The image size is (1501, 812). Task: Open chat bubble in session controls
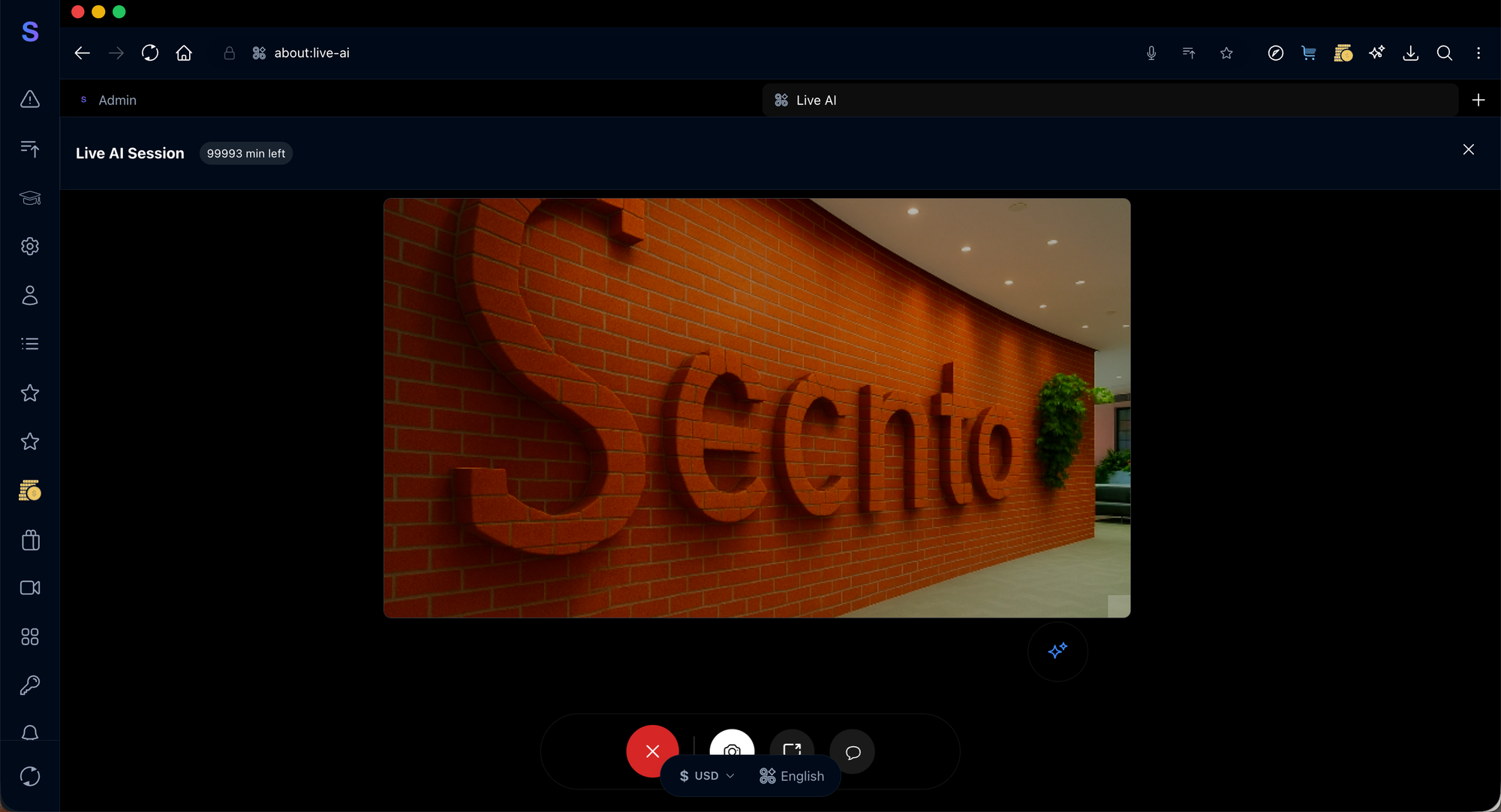[852, 753]
